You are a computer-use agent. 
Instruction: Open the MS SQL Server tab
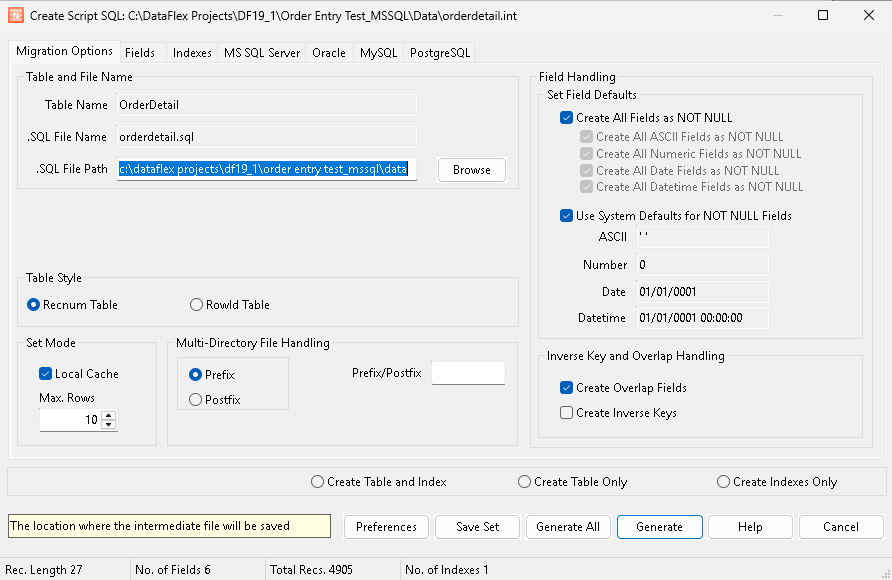(261, 53)
